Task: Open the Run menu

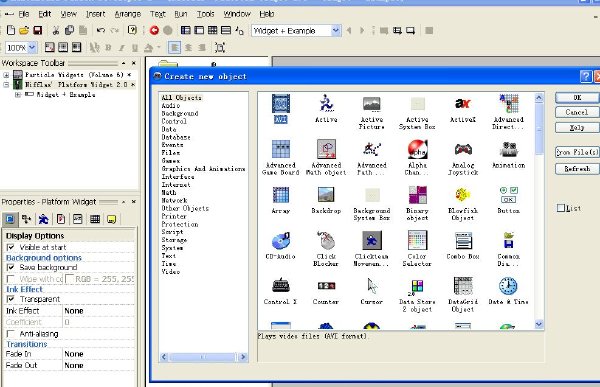Action: pyautogui.click(x=181, y=14)
